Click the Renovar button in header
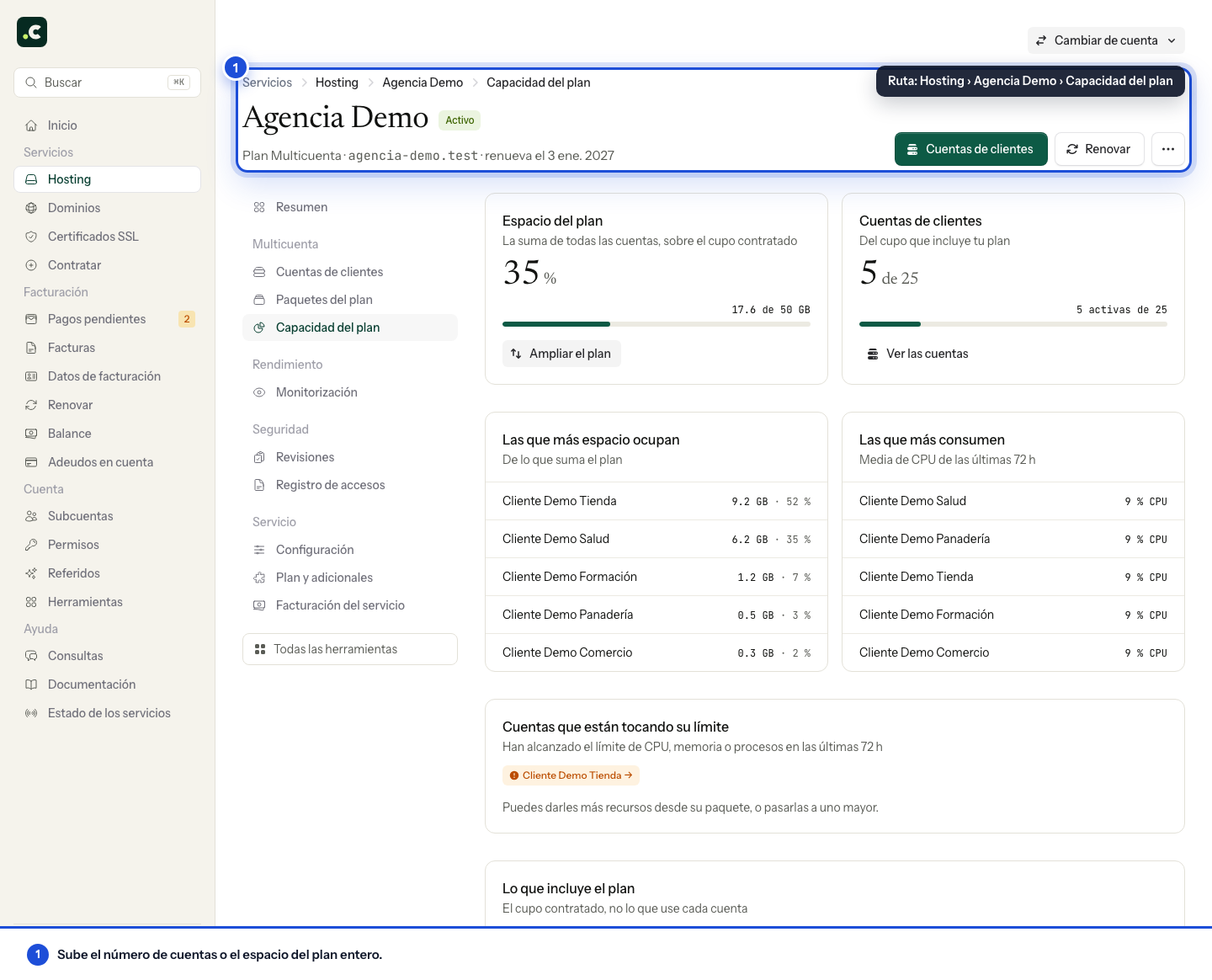1212x980 pixels. click(1099, 149)
